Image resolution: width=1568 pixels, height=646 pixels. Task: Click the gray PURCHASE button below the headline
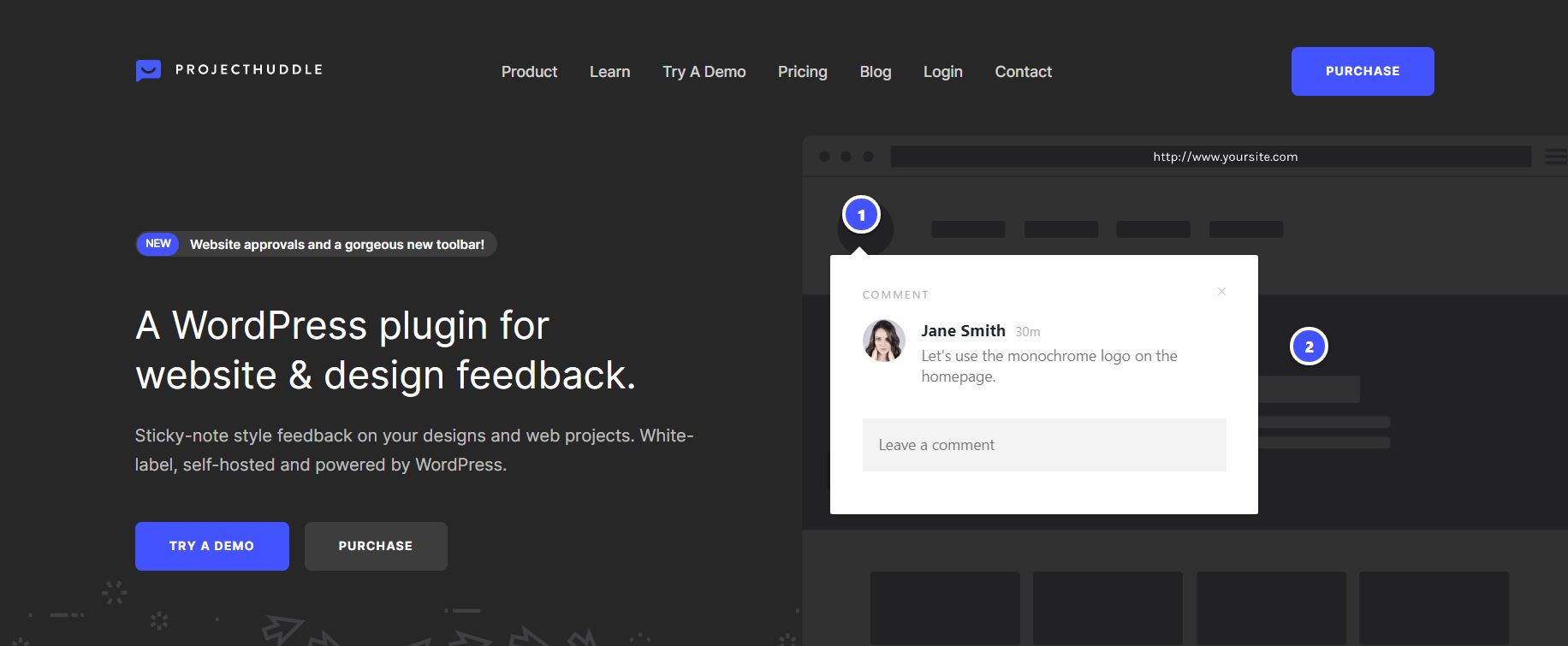(376, 546)
